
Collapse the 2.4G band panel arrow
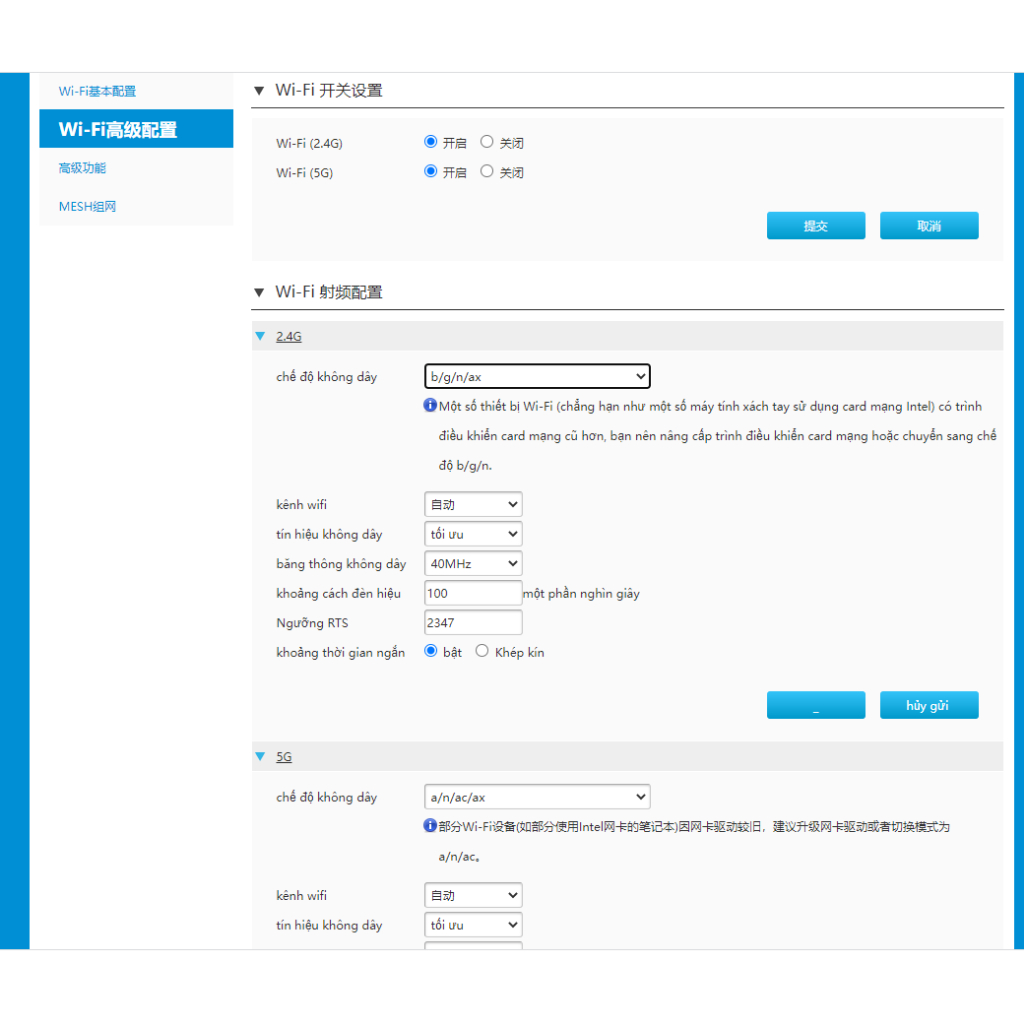pyautogui.click(x=260, y=337)
